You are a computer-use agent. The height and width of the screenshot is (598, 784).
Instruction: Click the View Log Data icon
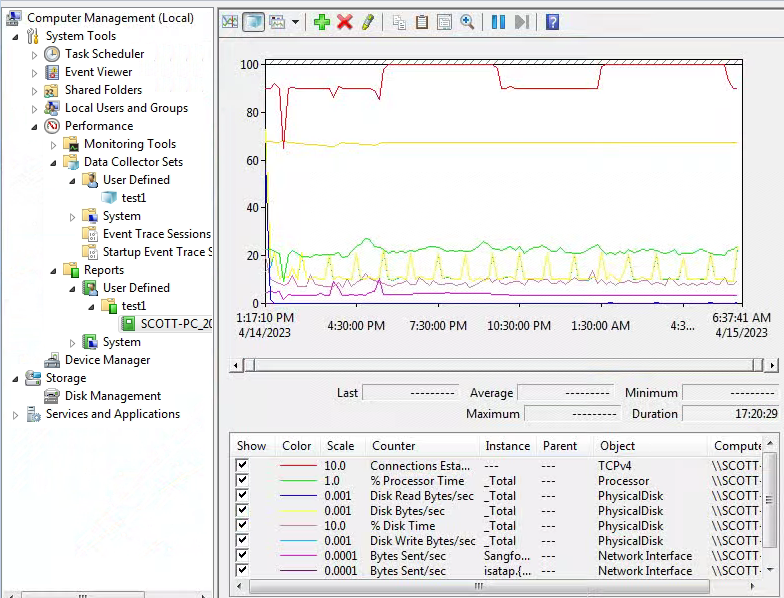coord(253,22)
